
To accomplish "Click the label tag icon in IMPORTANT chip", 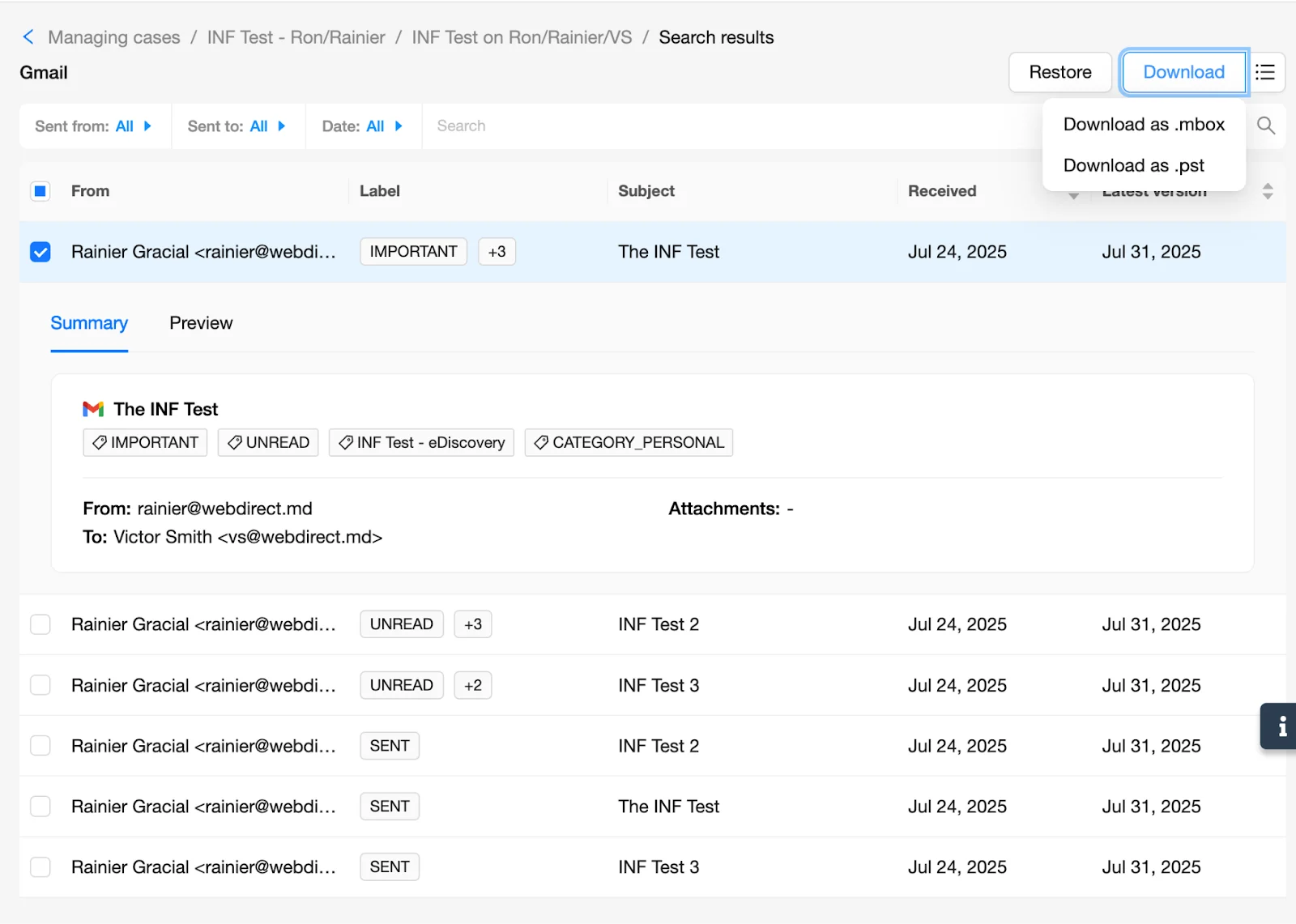I will pyautogui.click(x=100, y=442).
